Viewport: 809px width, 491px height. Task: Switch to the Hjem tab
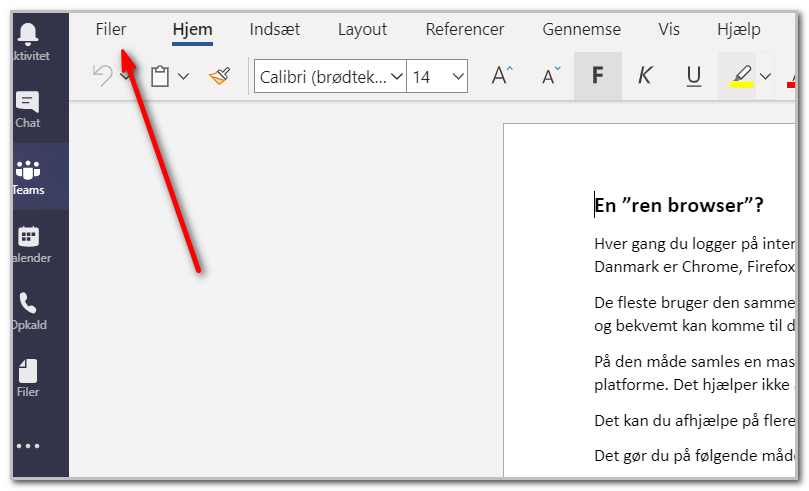pos(192,29)
